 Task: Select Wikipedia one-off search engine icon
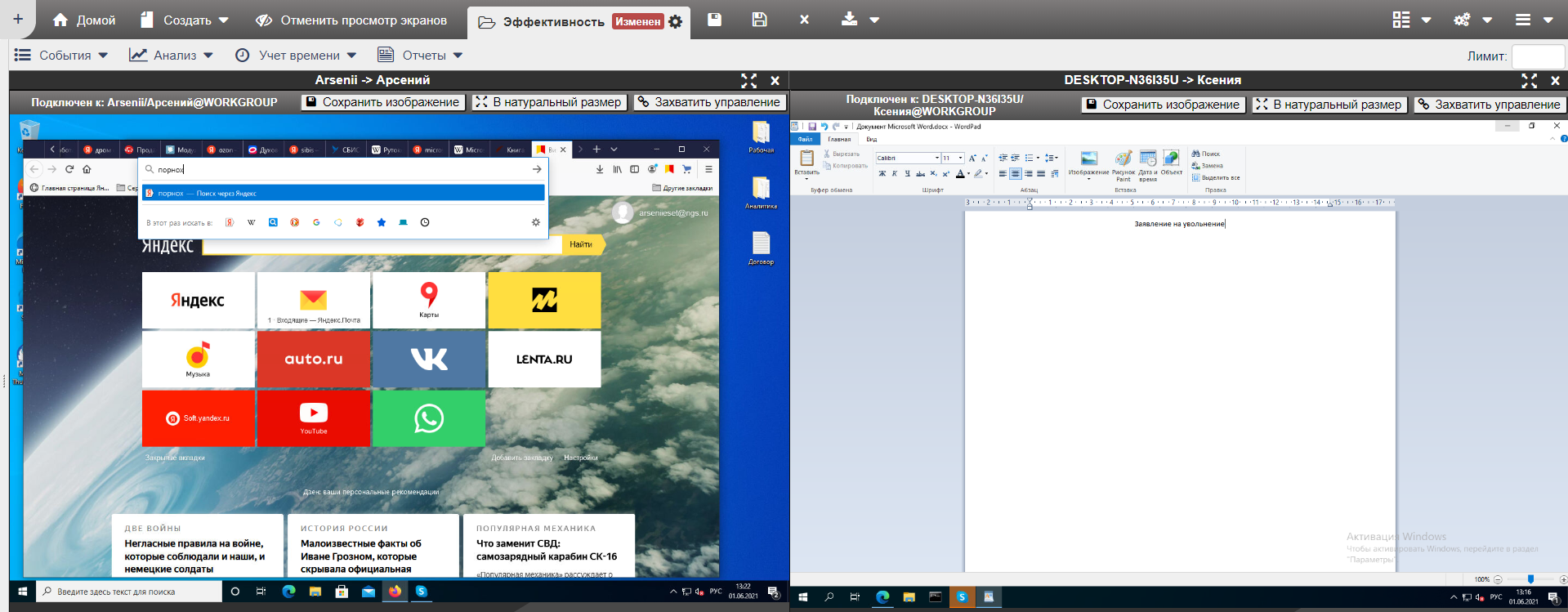252,222
